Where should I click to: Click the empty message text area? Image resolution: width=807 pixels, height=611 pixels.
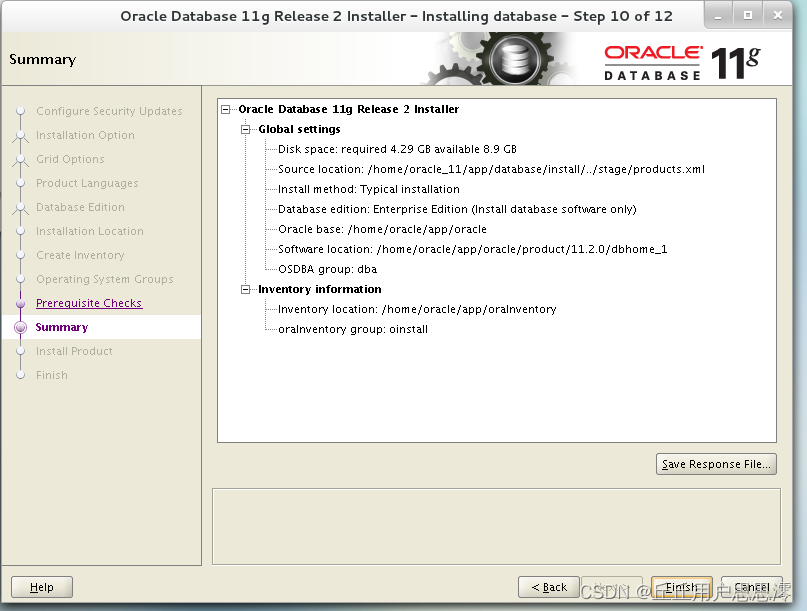click(x=496, y=527)
